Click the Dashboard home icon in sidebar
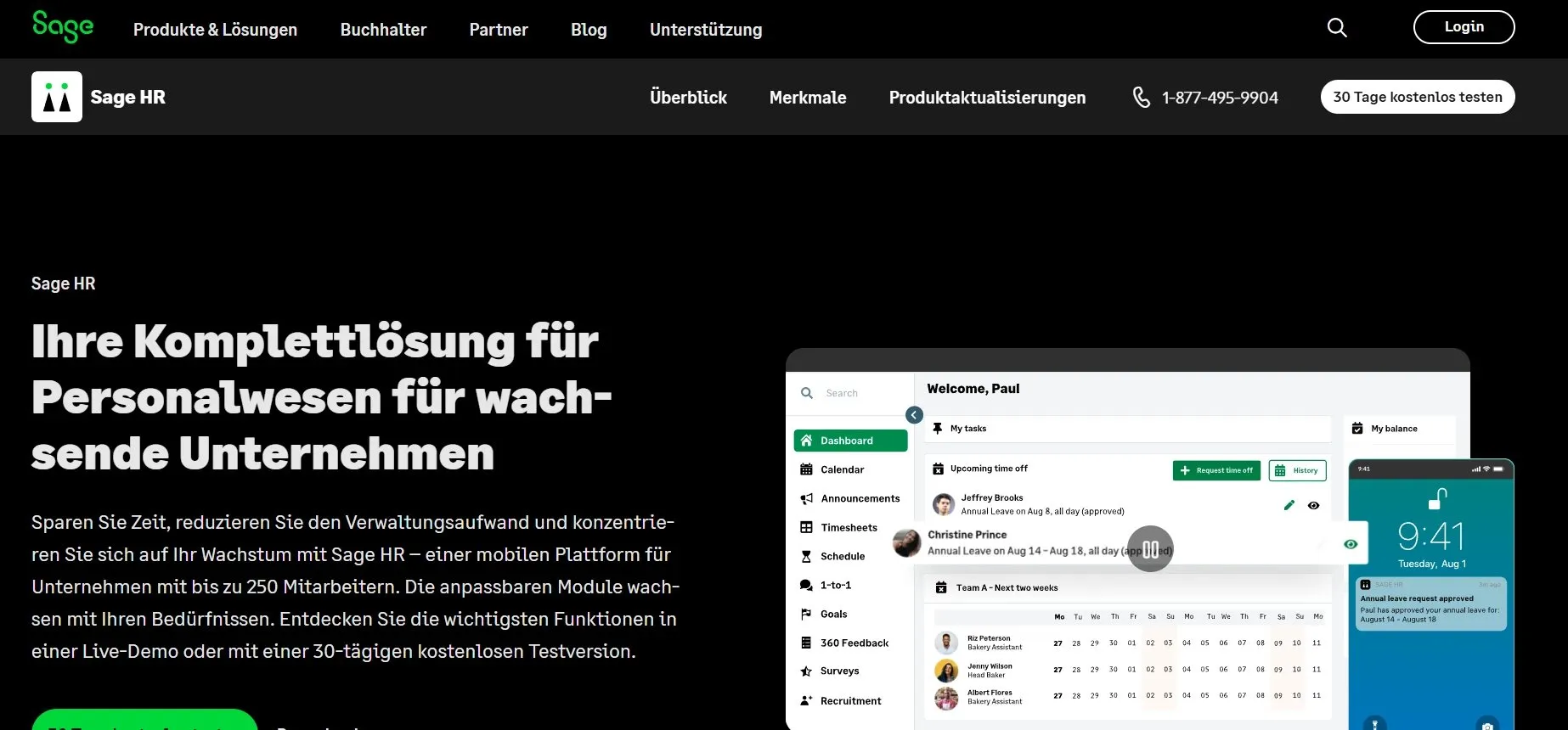The image size is (1568, 730). pos(807,441)
